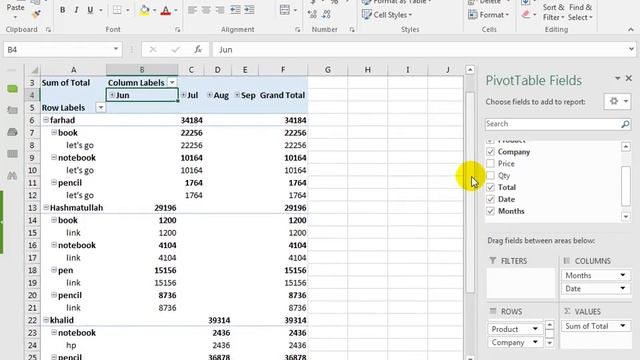Open the Name Box dropdown
Viewport: 640px width, 360px height.
tap(116, 49)
